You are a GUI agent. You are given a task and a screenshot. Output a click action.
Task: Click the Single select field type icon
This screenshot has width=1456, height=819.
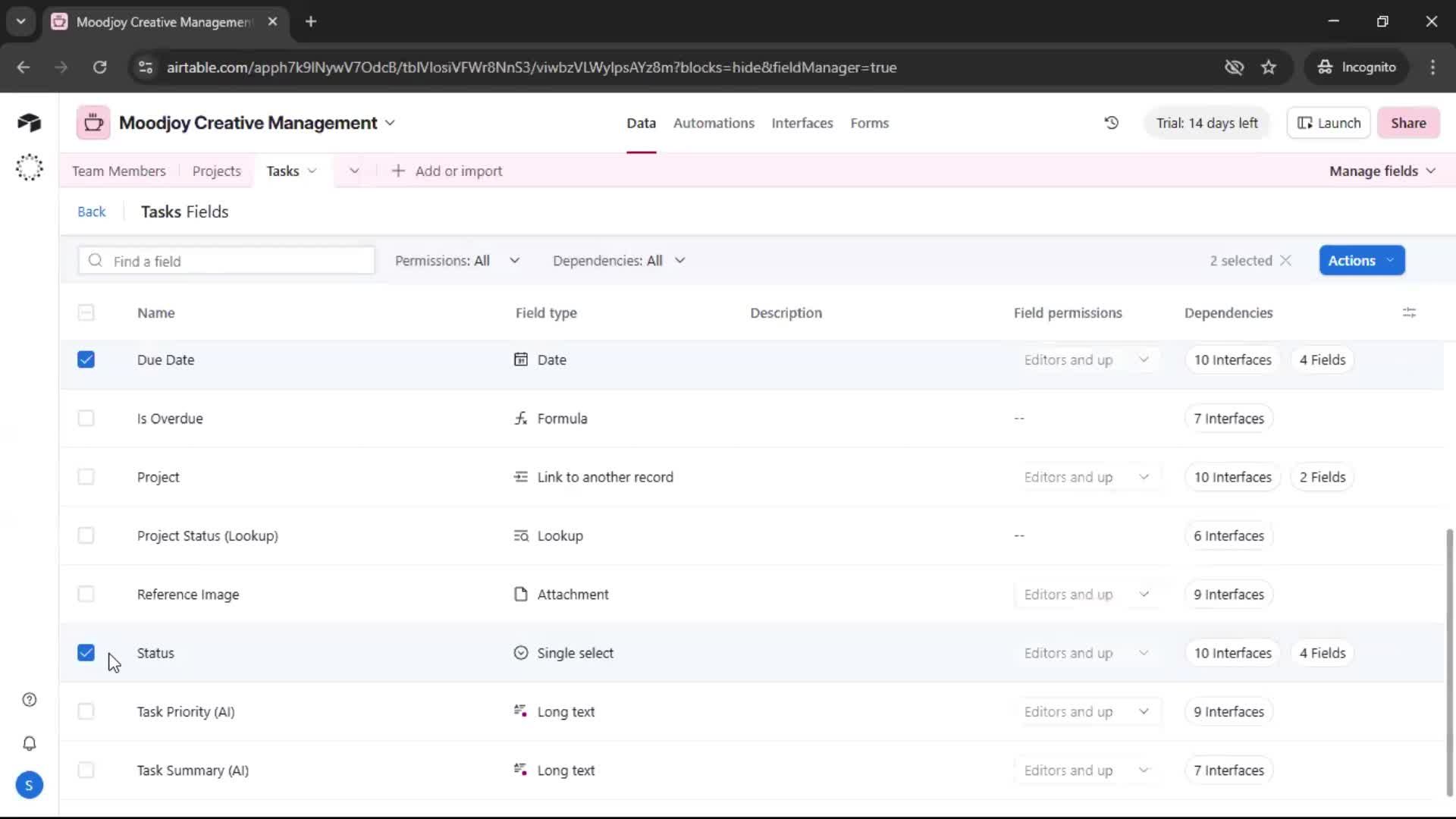pyautogui.click(x=520, y=653)
